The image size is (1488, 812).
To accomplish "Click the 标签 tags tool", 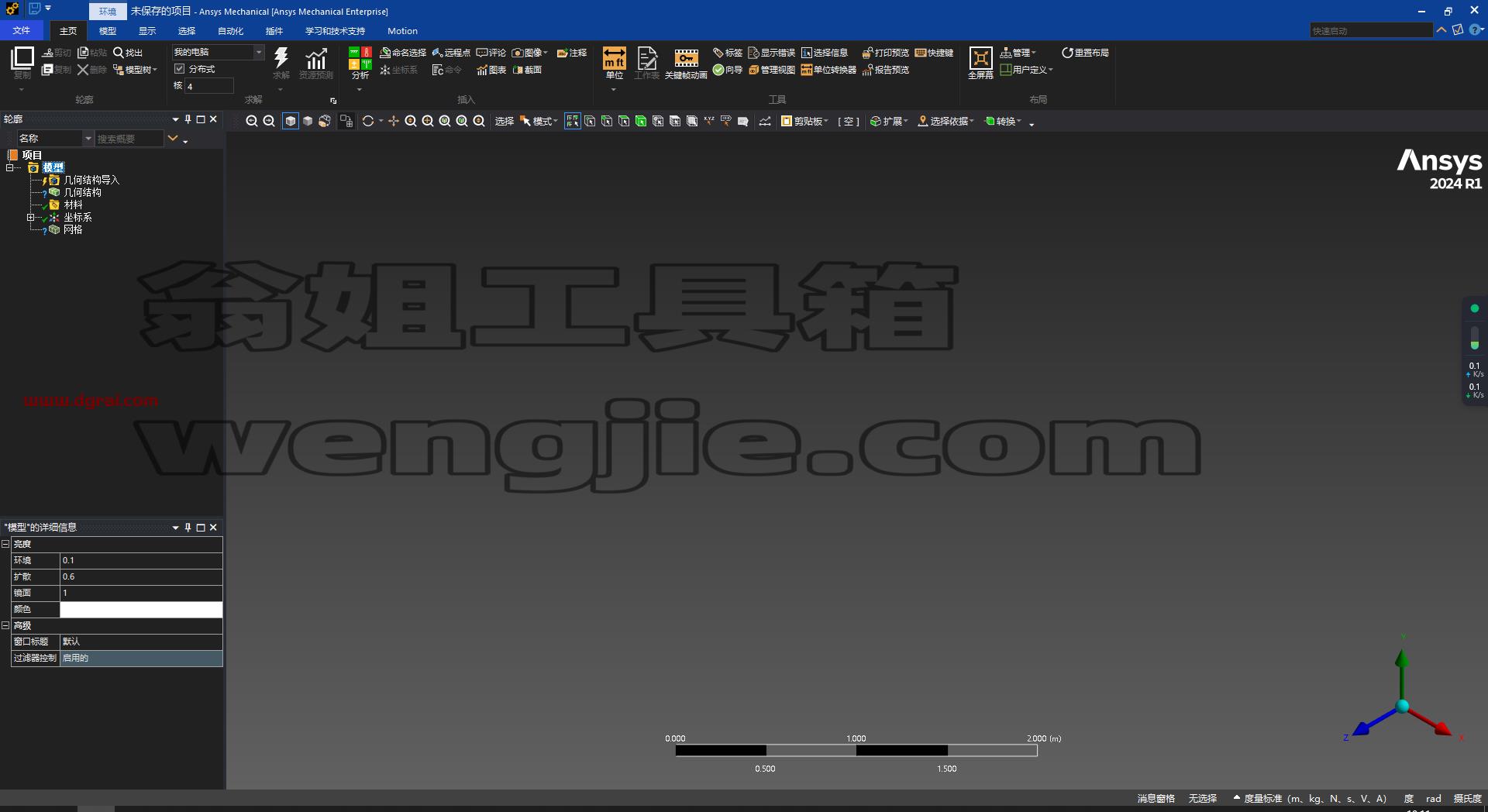I will [x=728, y=53].
